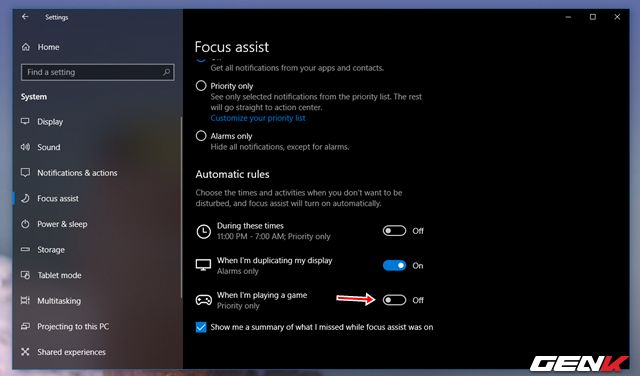Click the Sound speaker icon
Screen dimensions: 640x376
point(25,147)
